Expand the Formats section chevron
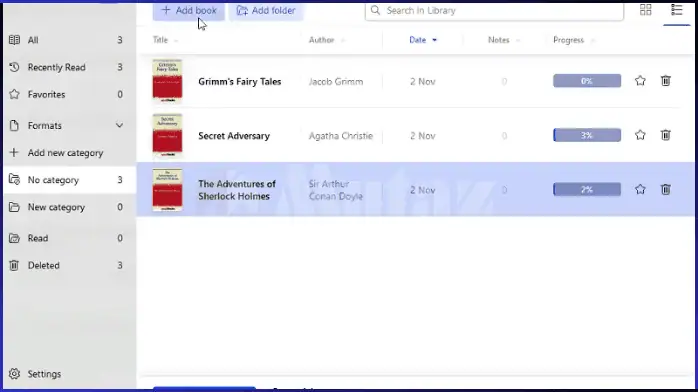This screenshot has width=698, height=392. click(x=119, y=125)
